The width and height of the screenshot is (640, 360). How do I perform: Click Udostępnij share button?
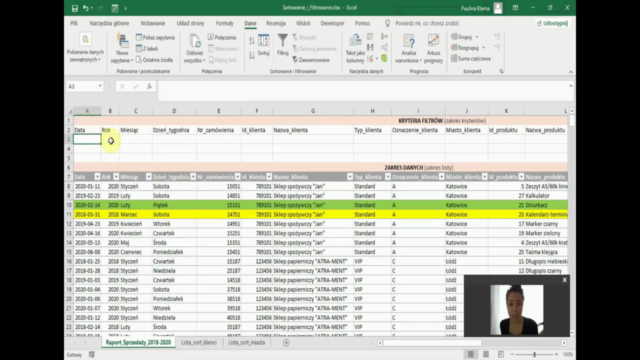552,23
